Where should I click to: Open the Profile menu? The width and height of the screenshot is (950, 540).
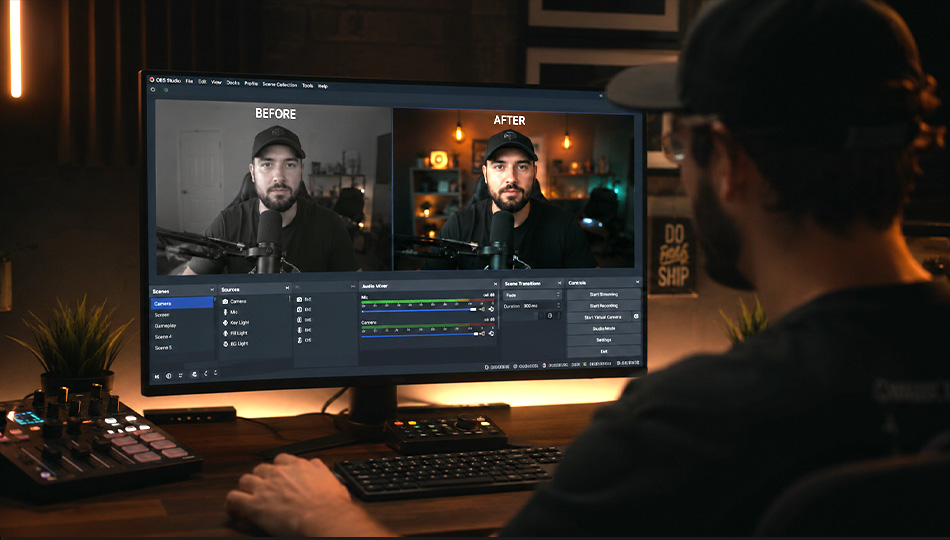(251, 84)
